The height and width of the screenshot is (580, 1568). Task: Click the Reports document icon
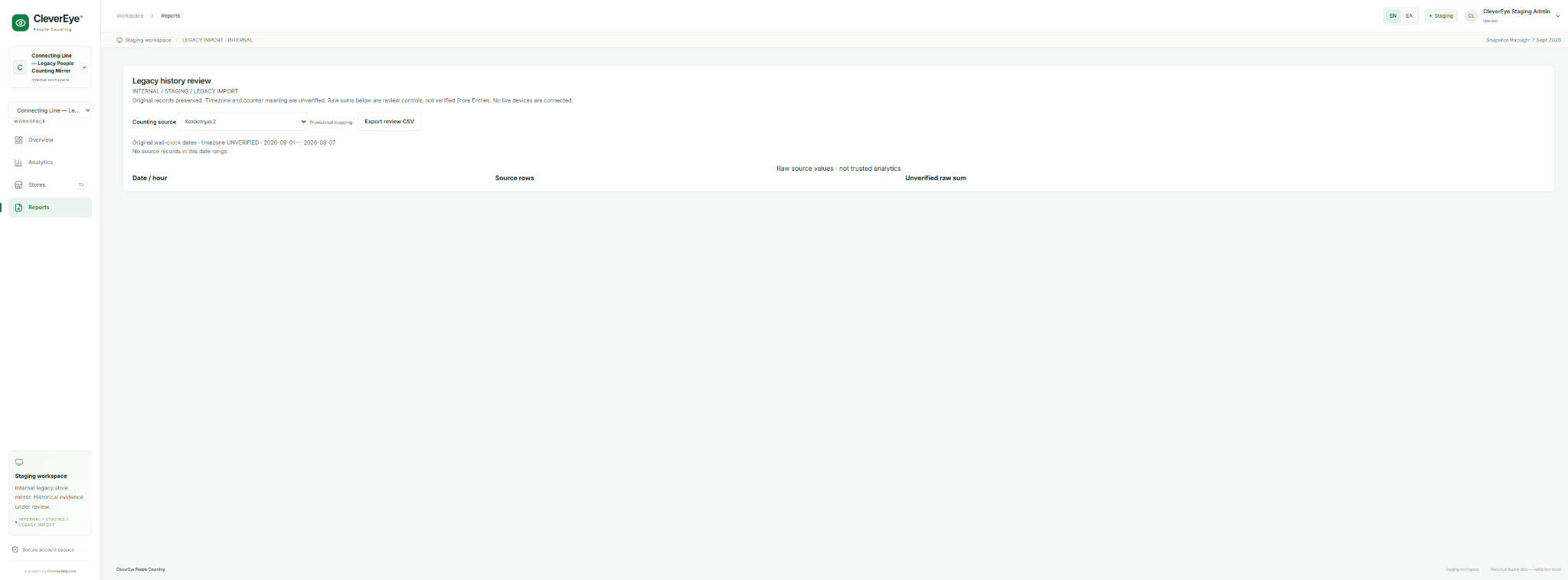pos(18,208)
